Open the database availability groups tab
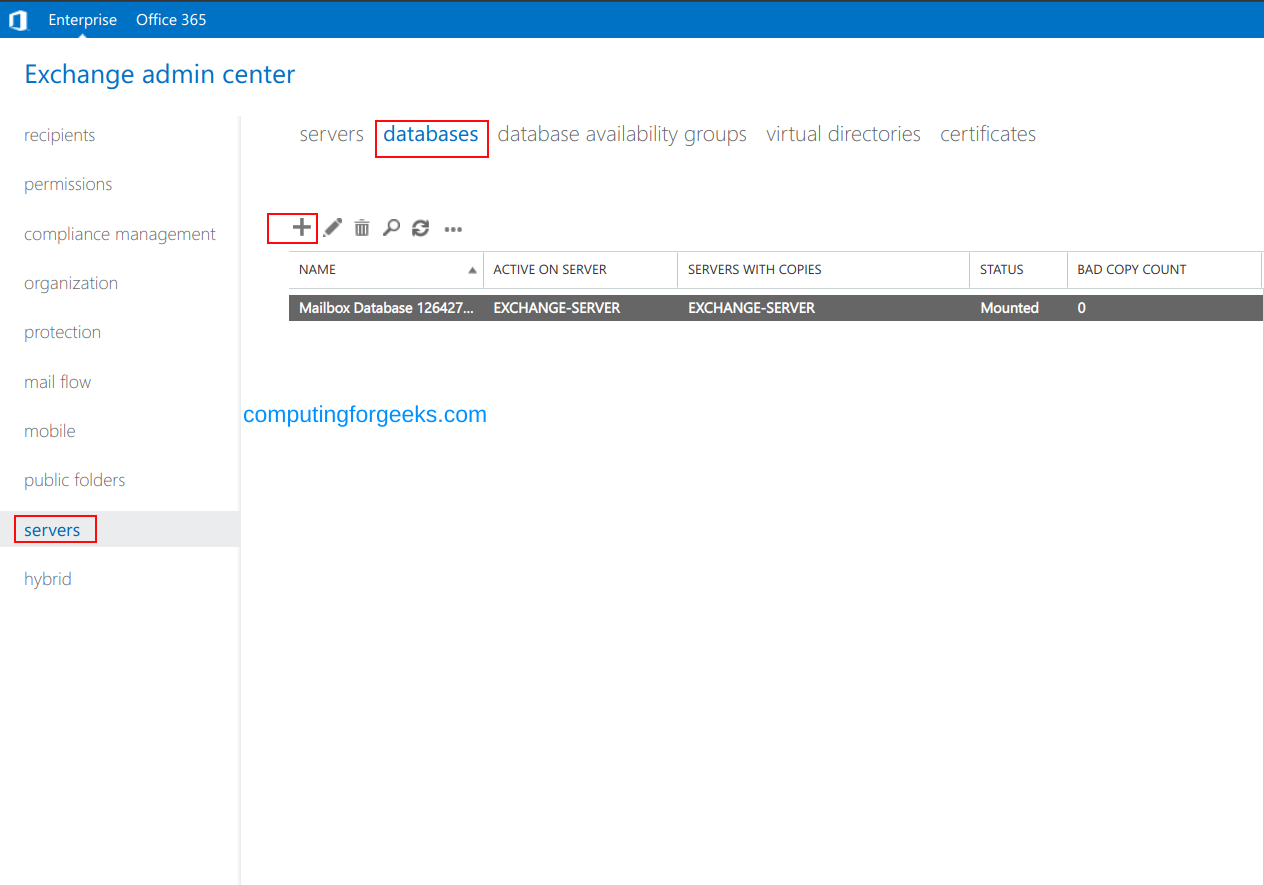Viewport: 1264px width, 885px height. click(622, 133)
